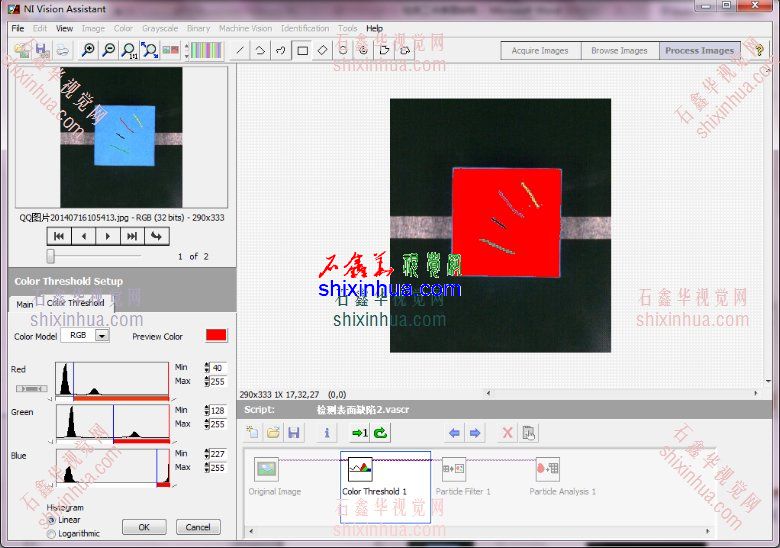Click the Particle Filter 1 step icon
The height and width of the screenshot is (548, 780).
pos(453,468)
